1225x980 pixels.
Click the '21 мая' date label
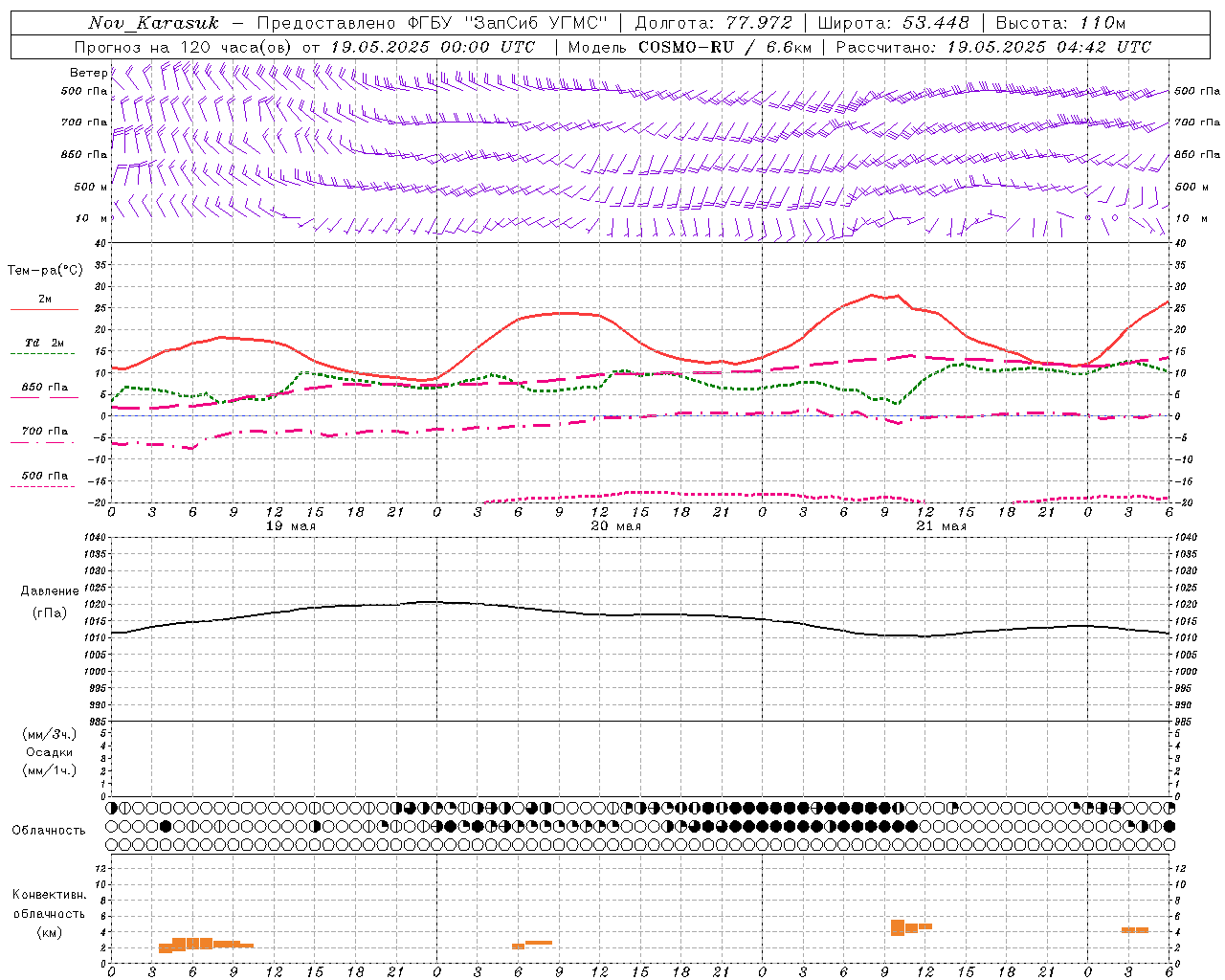pyautogui.click(x=941, y=526)
